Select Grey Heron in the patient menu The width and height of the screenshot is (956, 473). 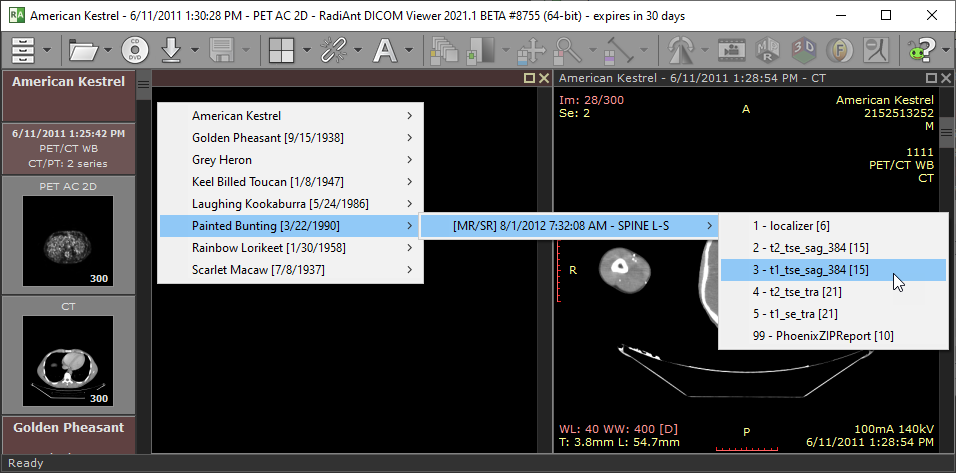pyautogui.click(x=290, y=160)
